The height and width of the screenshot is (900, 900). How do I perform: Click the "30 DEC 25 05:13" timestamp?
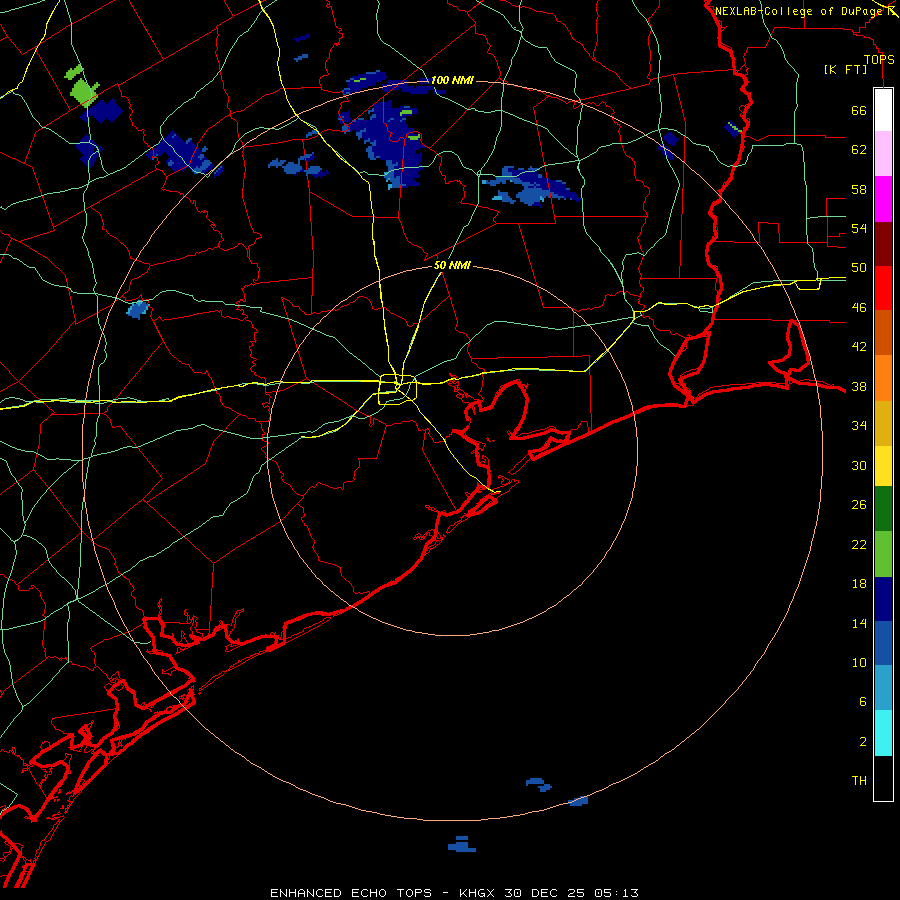pyautogui.click(x=571, y=893)
